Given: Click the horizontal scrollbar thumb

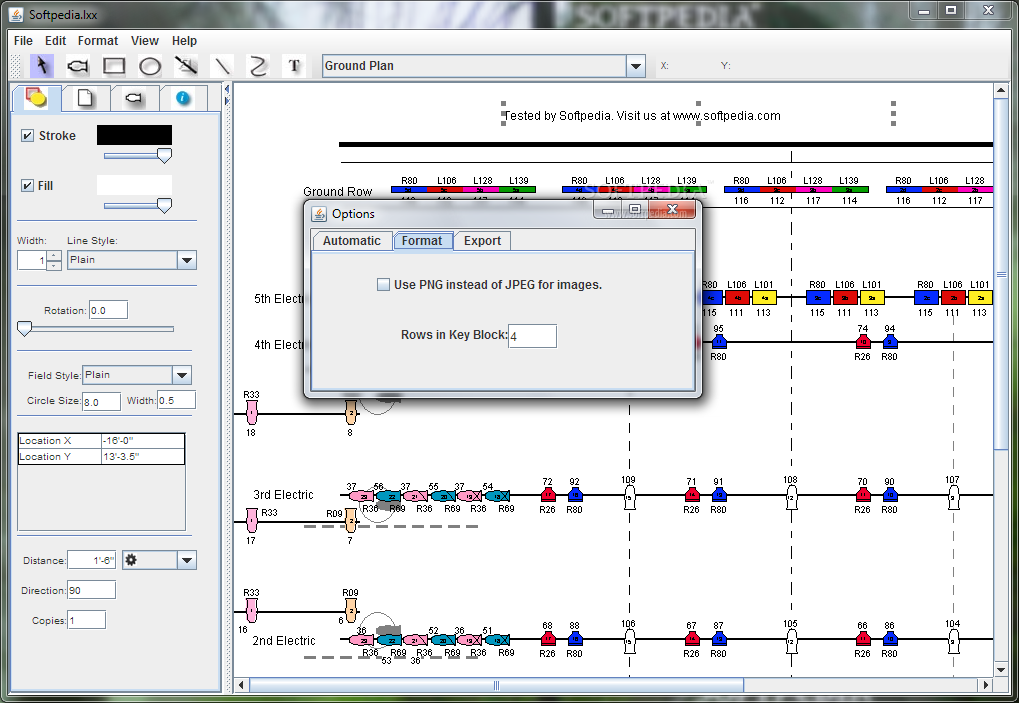Looking at the screenshot, I should point(497,685).
